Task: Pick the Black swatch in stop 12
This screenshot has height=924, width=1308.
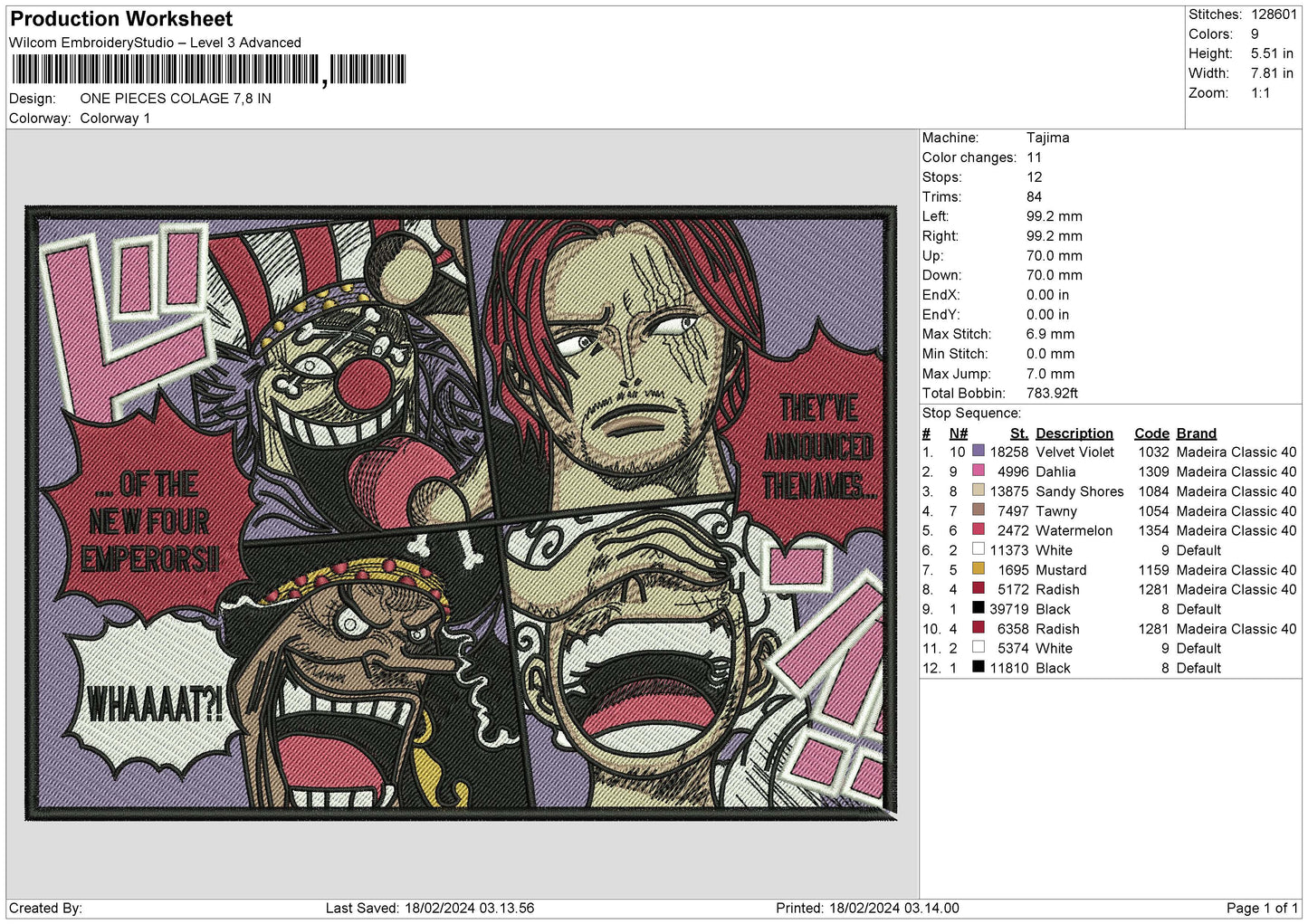Action: click(978, 668)
